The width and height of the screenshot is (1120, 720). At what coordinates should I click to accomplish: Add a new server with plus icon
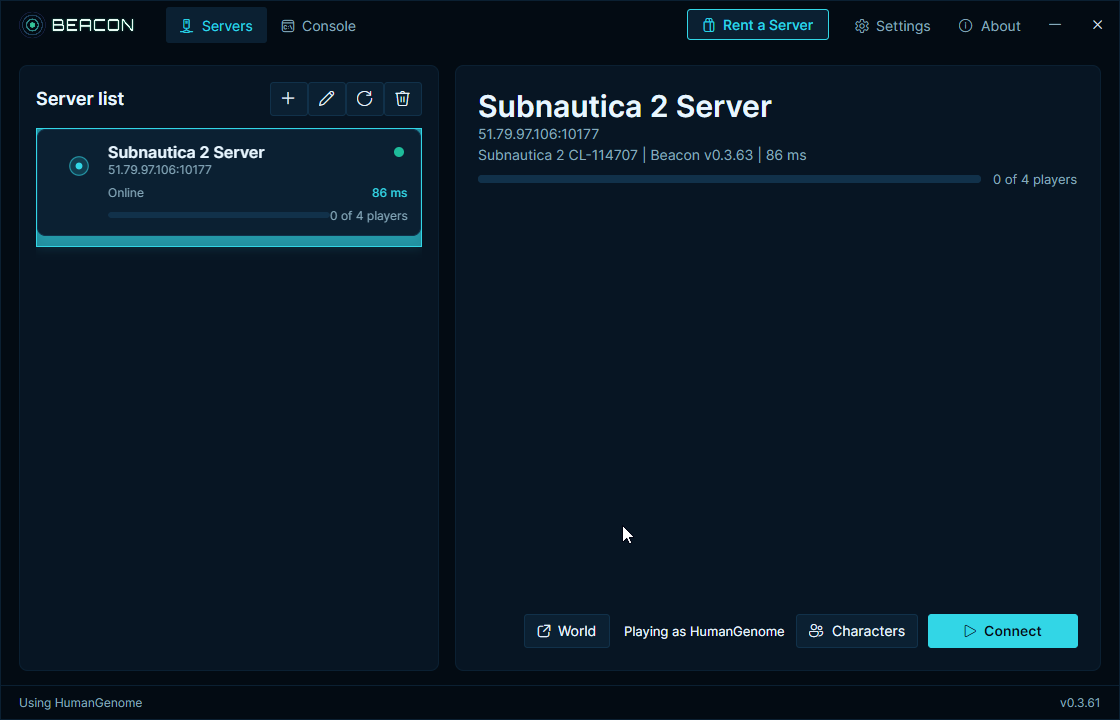289,99
